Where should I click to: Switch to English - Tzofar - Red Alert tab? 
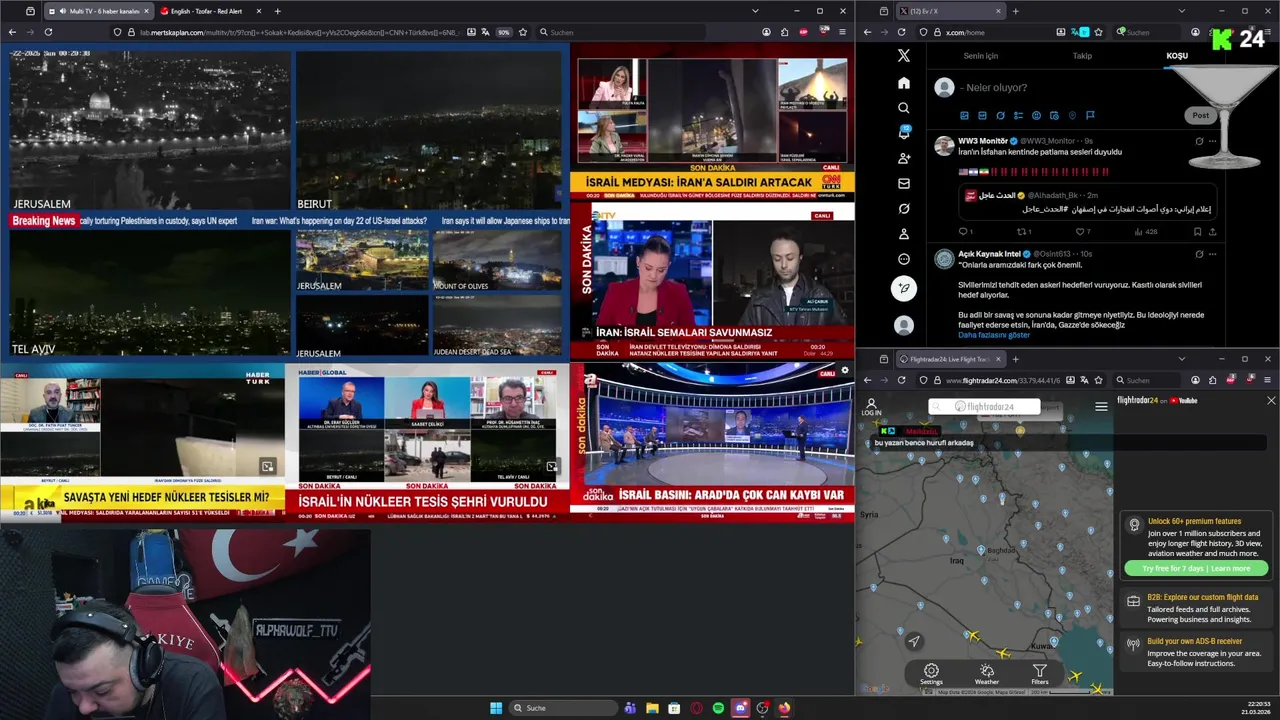tap(205, 11)
